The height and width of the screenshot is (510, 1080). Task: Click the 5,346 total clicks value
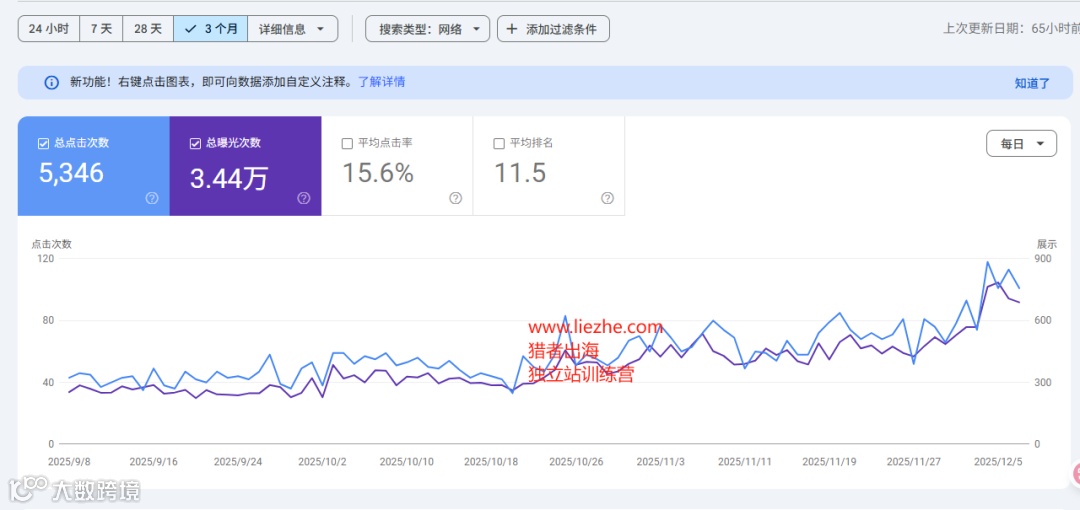[x=72, y=173]
